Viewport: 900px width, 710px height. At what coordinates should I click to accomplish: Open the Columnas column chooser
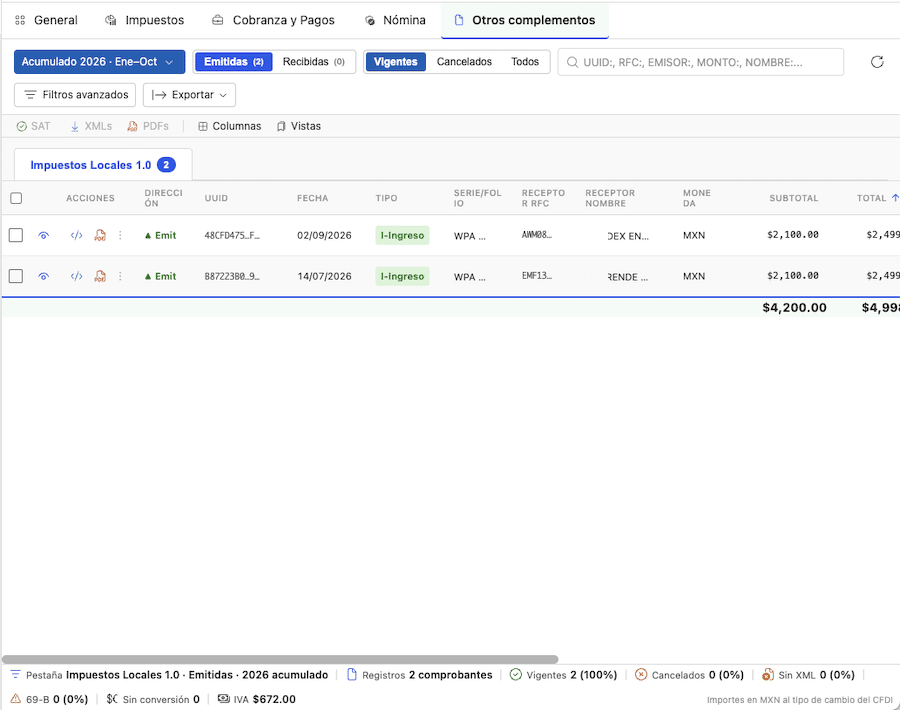[230, 126]
